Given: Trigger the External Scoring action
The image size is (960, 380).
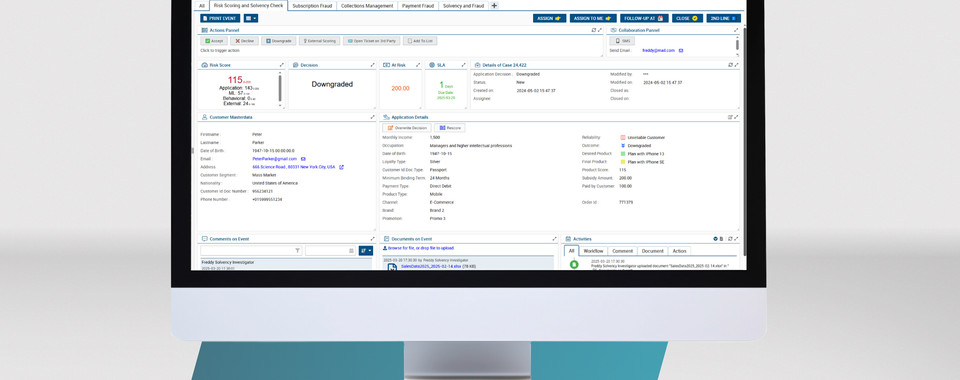Looking at the screenshot, I should 320,41.
